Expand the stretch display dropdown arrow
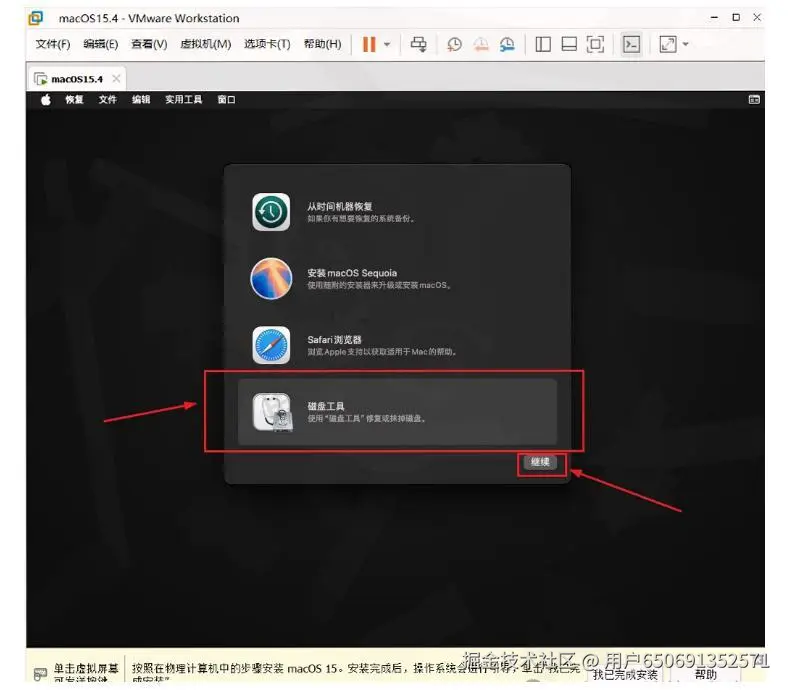 (685, 44)
